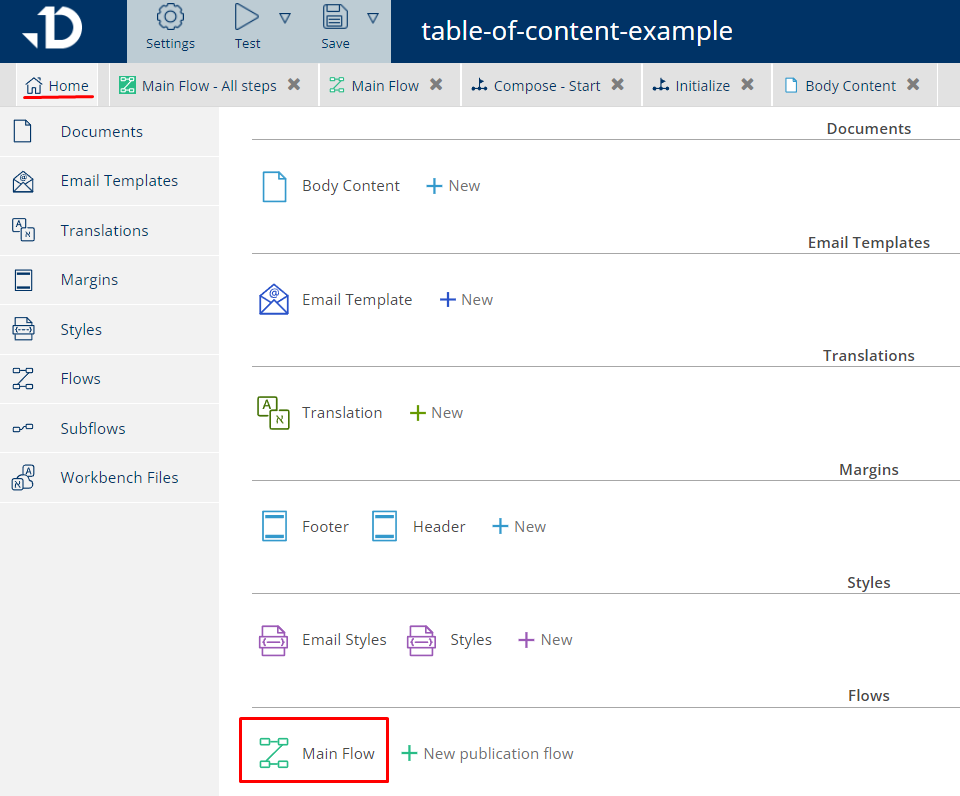The image size is (960, 796).
Task: Open the Main Flow publication flow
Action: tap(317, 753)
